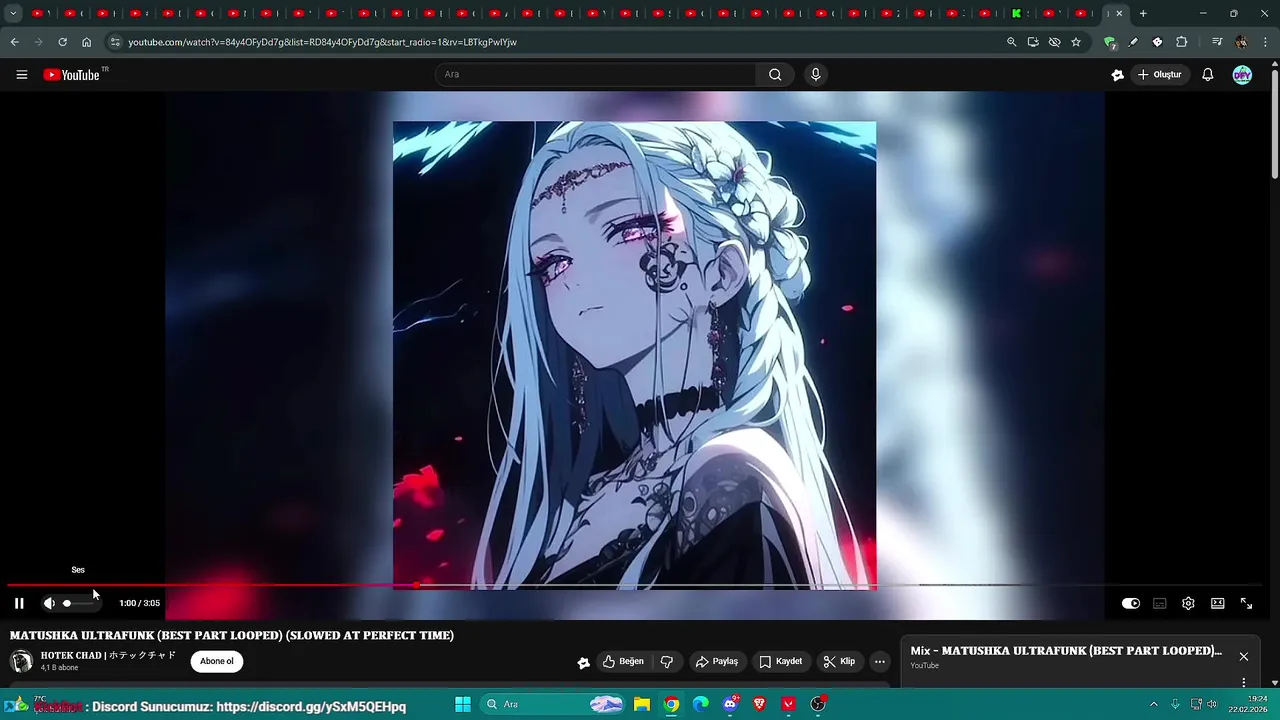Screen dimensions: 1280x720
Task: Open more actions three-dot menu
Action: (x=879, y=661)
